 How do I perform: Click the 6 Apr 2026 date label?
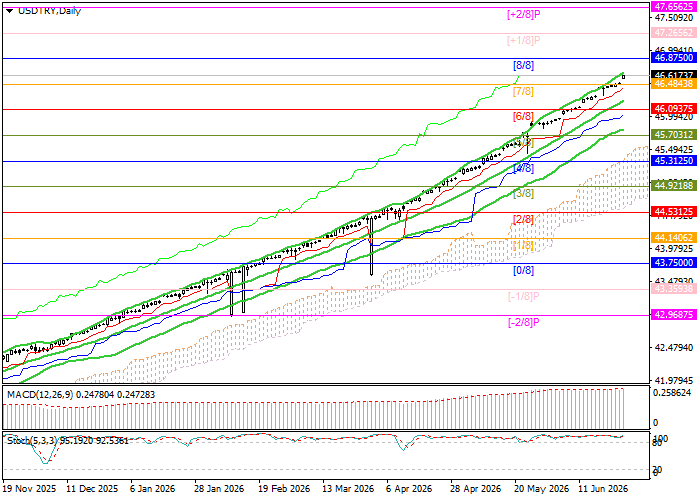coord(409,489)
